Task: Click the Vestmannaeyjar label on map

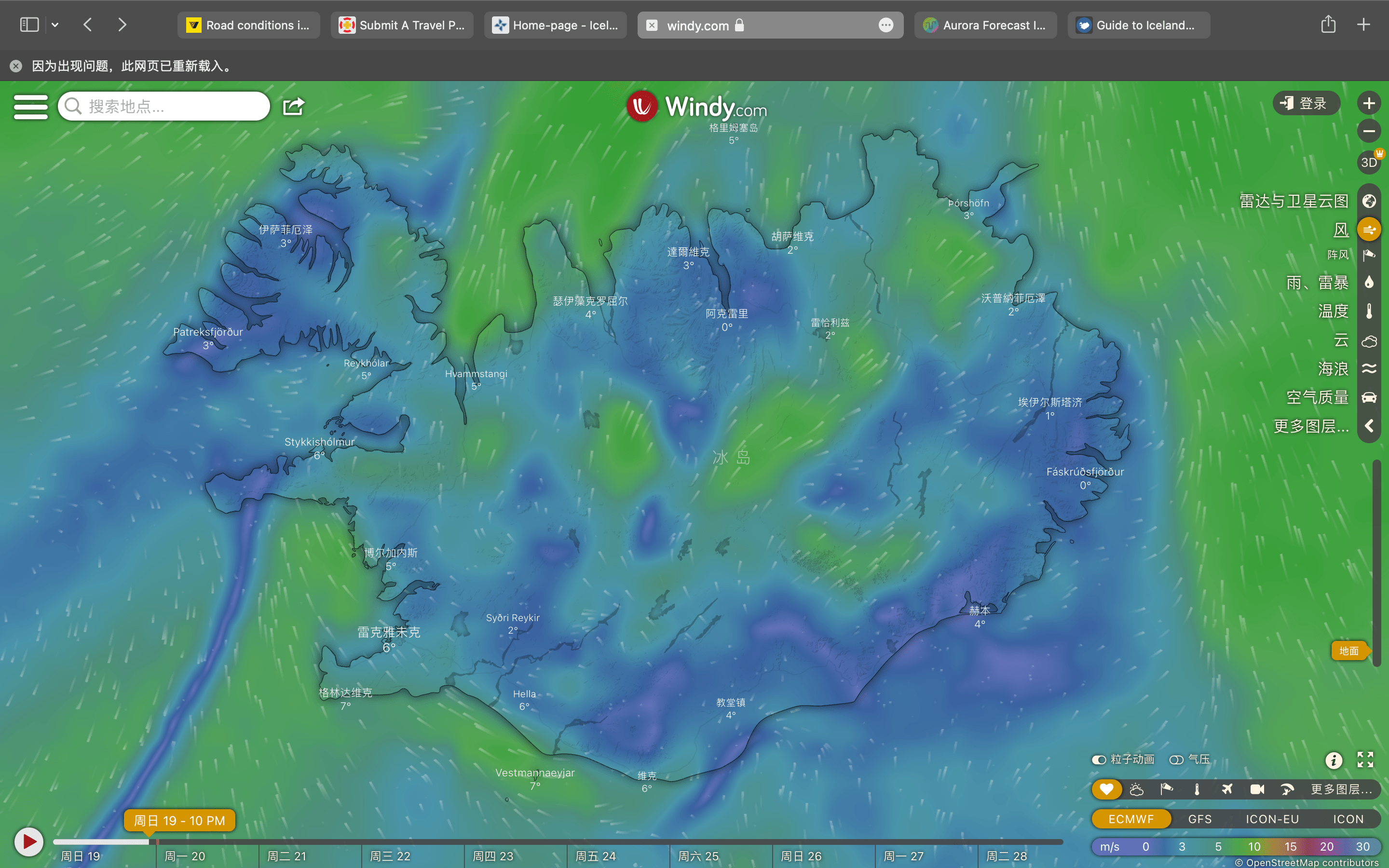Action: [x=535, y=773]
